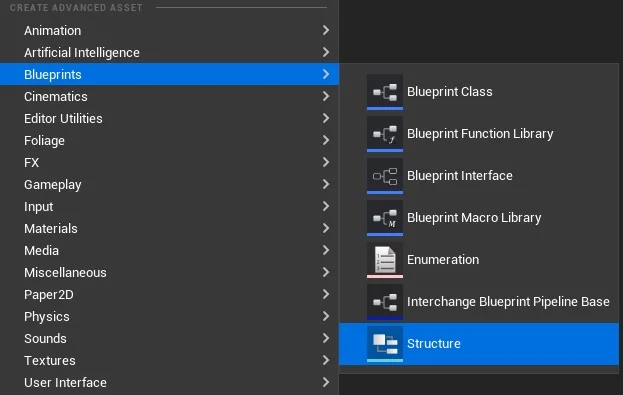Viewport: 623px width, 395px height.
Task: Click the Blueprint Function Library icon
Action: (x=385, y=134)
